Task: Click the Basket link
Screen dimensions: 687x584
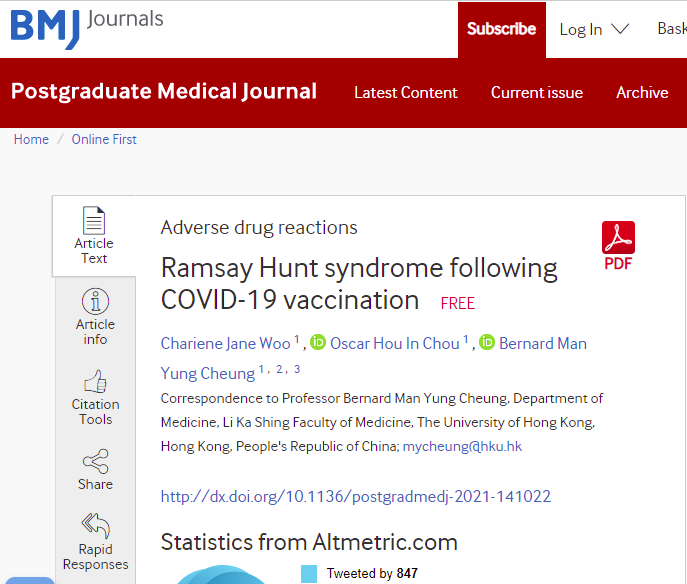Action: pyautogui.click(x=672, y=28)
